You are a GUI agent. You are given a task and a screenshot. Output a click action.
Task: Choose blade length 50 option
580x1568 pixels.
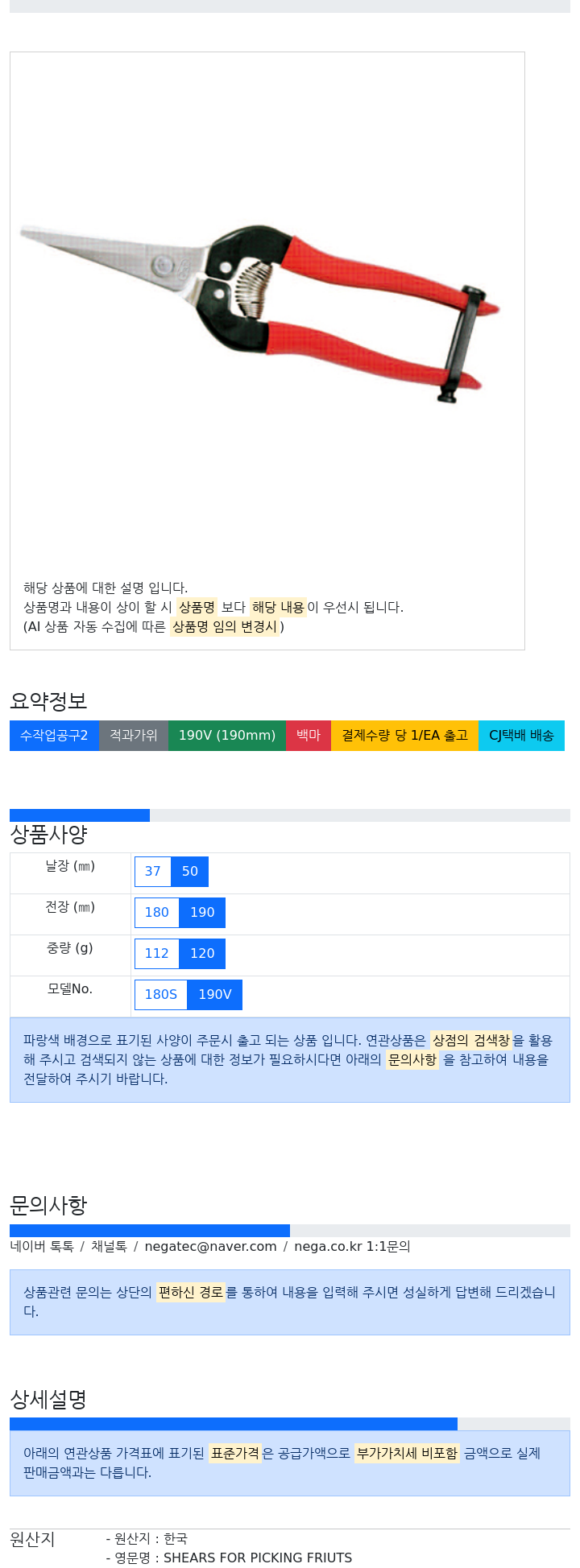(x=190, y=872)
